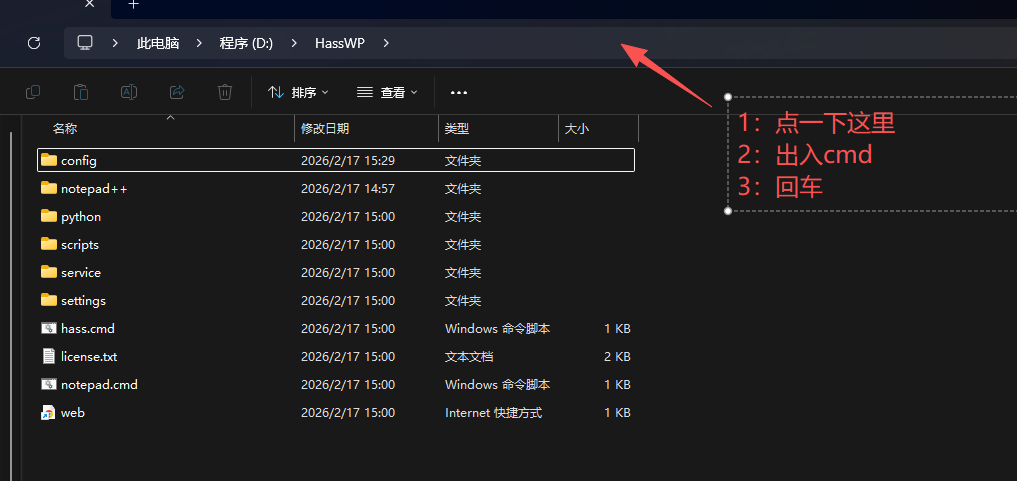The width and height of the screenshot is (1017, 481).
Task: Click the Windows 命令脚本 type of notepad.cmd
Action: [x=497, y=384]
